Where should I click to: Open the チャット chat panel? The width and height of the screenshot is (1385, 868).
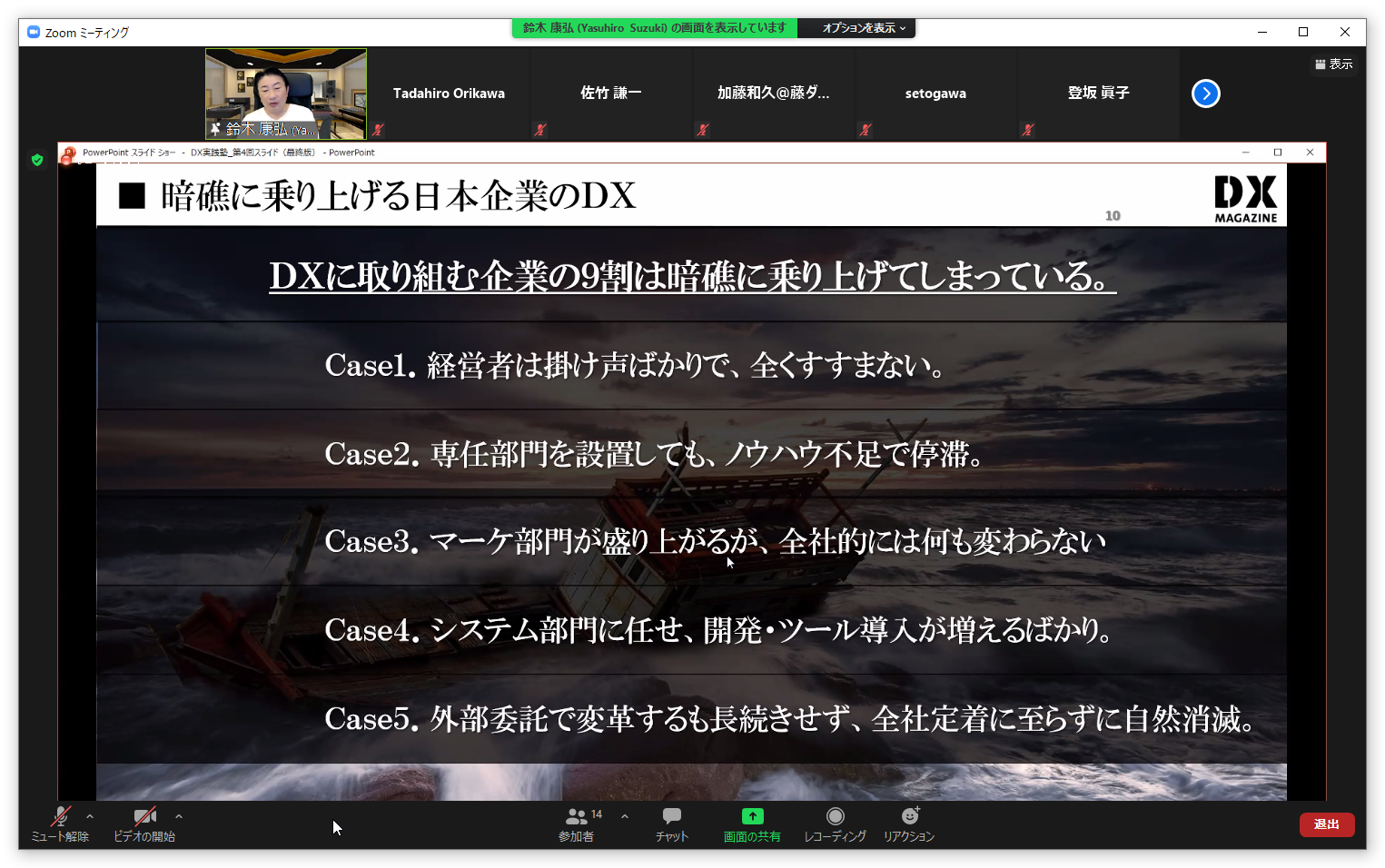click(672, 824)
